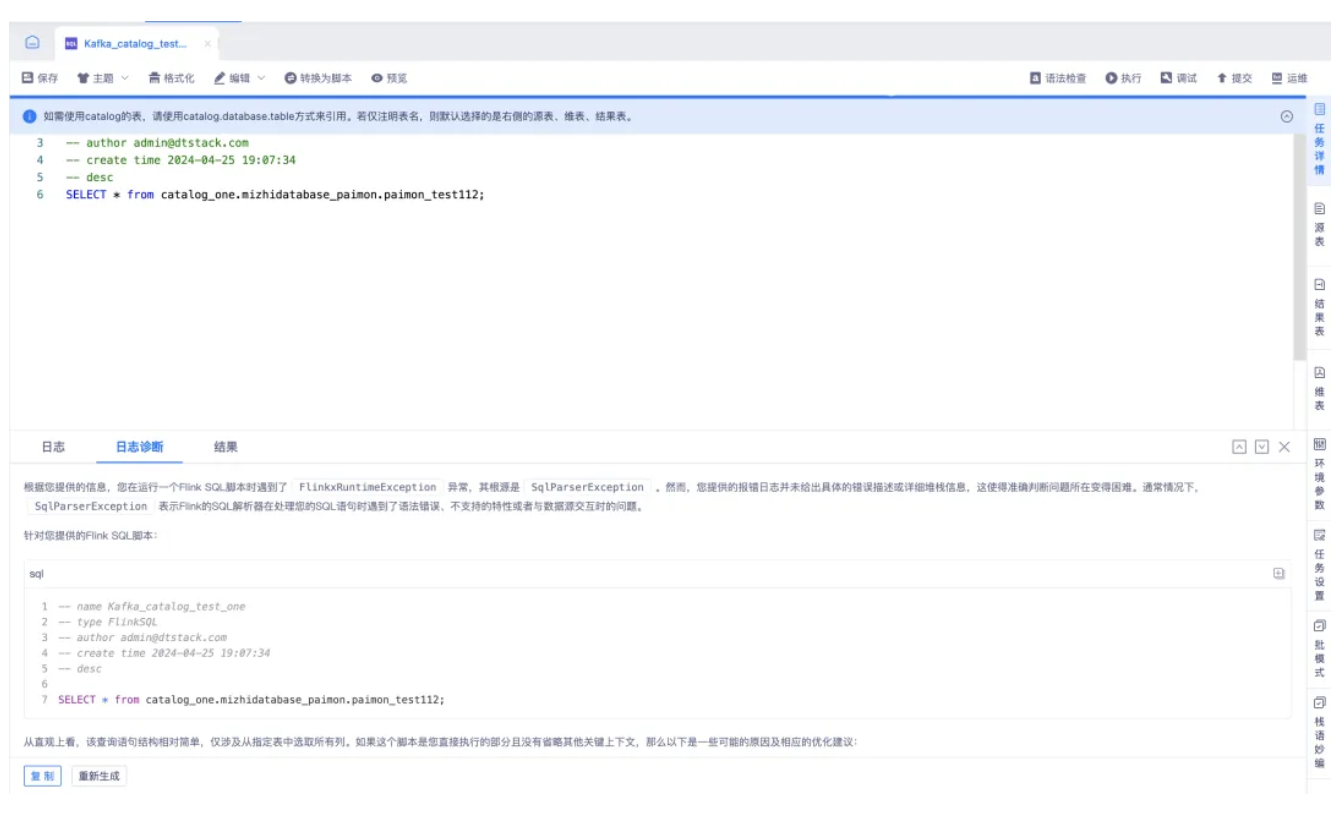Select the 日志诊断 log diagnosis tab
The width and height of the screenshot is (1344, 818).
[x=140, y=447]
